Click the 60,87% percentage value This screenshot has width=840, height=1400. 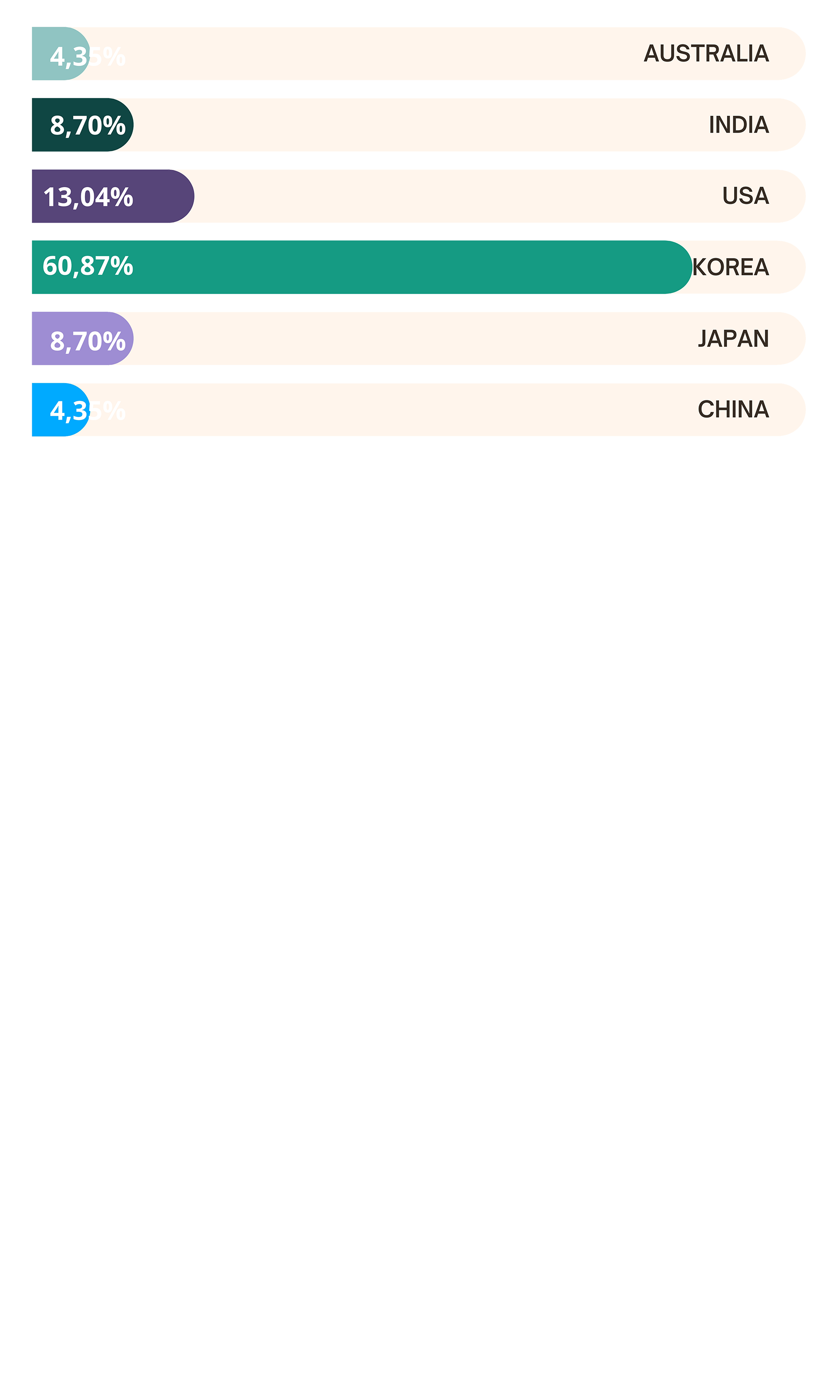(x=88, y=266)
